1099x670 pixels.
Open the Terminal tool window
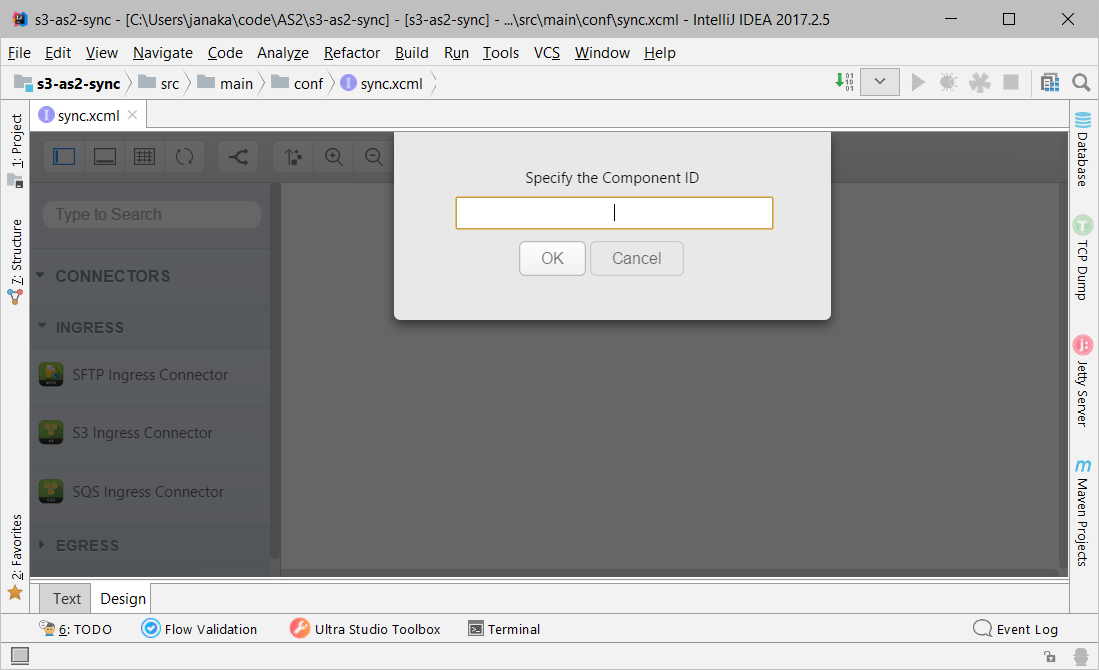(x=504, y=629)
